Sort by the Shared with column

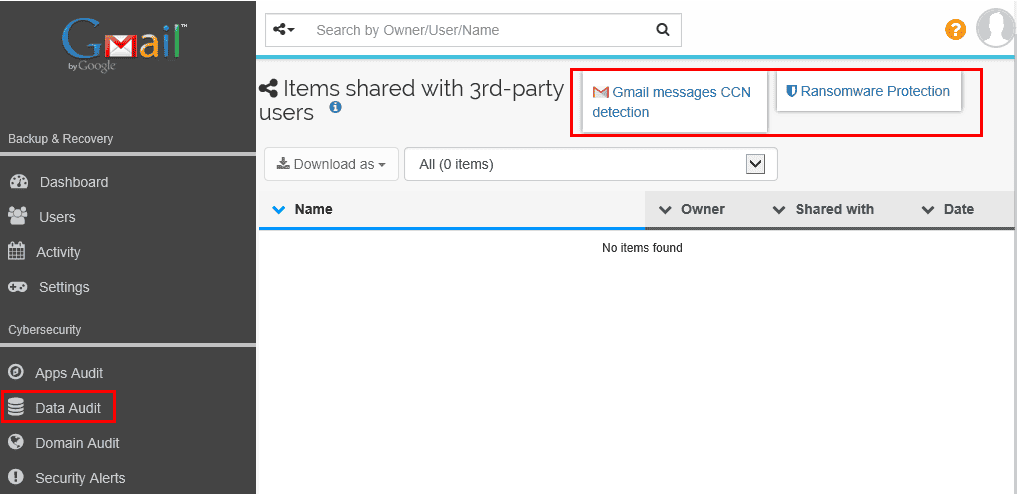[x=834, y=209]
